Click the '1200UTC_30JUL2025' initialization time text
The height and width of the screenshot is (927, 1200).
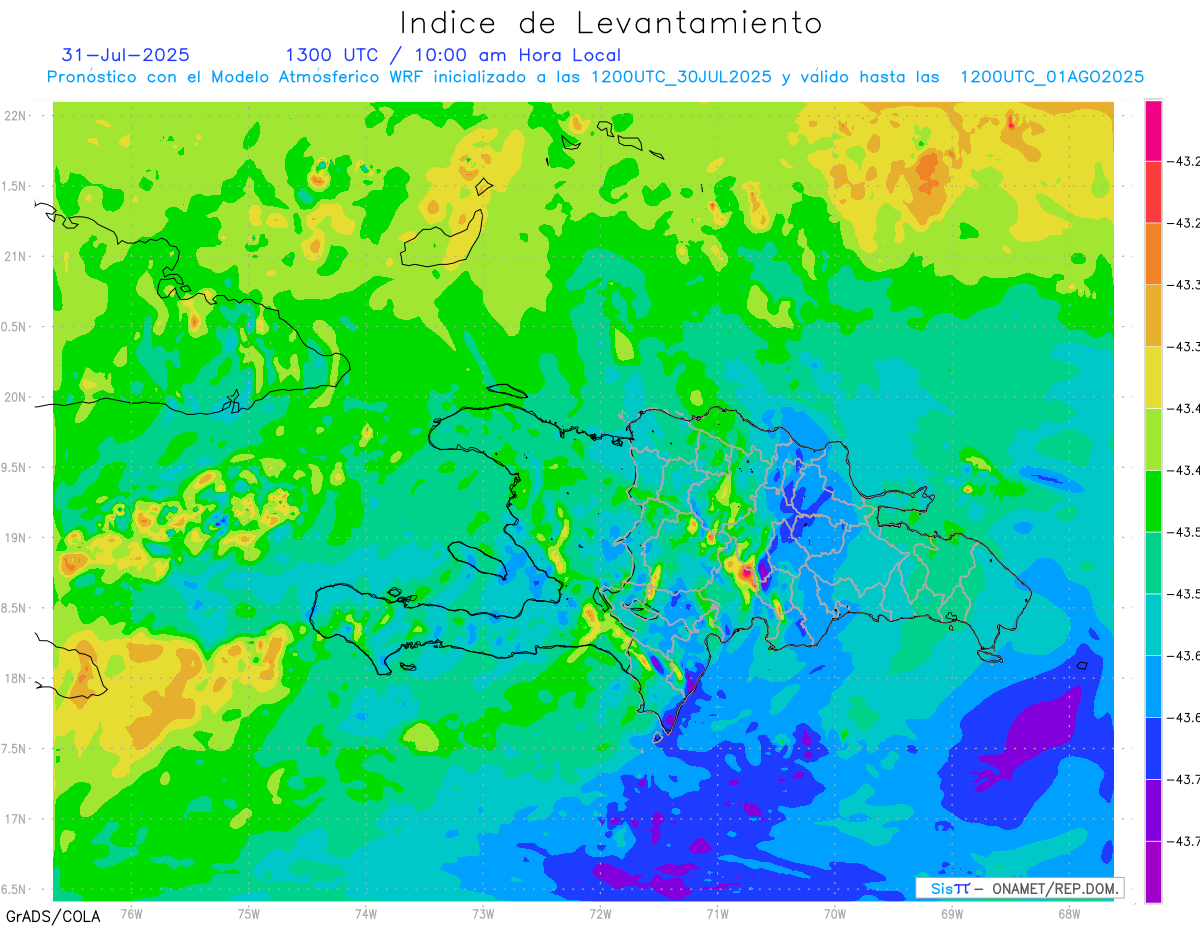[681, 77]
